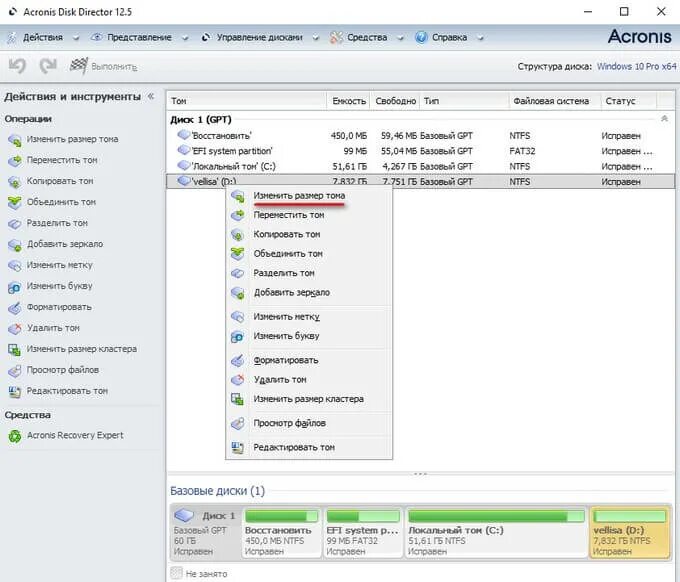This screenshot has width=680, height=582.
Task: Maximize the Acronis Disk Director window
Action: [x=624, y=12]
